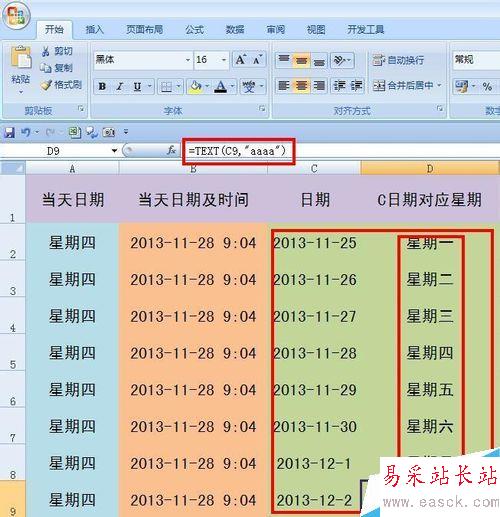This screenshot has width=500, height=517.
Task: Switch to the 开发工具 Developer tab
Action: click(366, 30)
